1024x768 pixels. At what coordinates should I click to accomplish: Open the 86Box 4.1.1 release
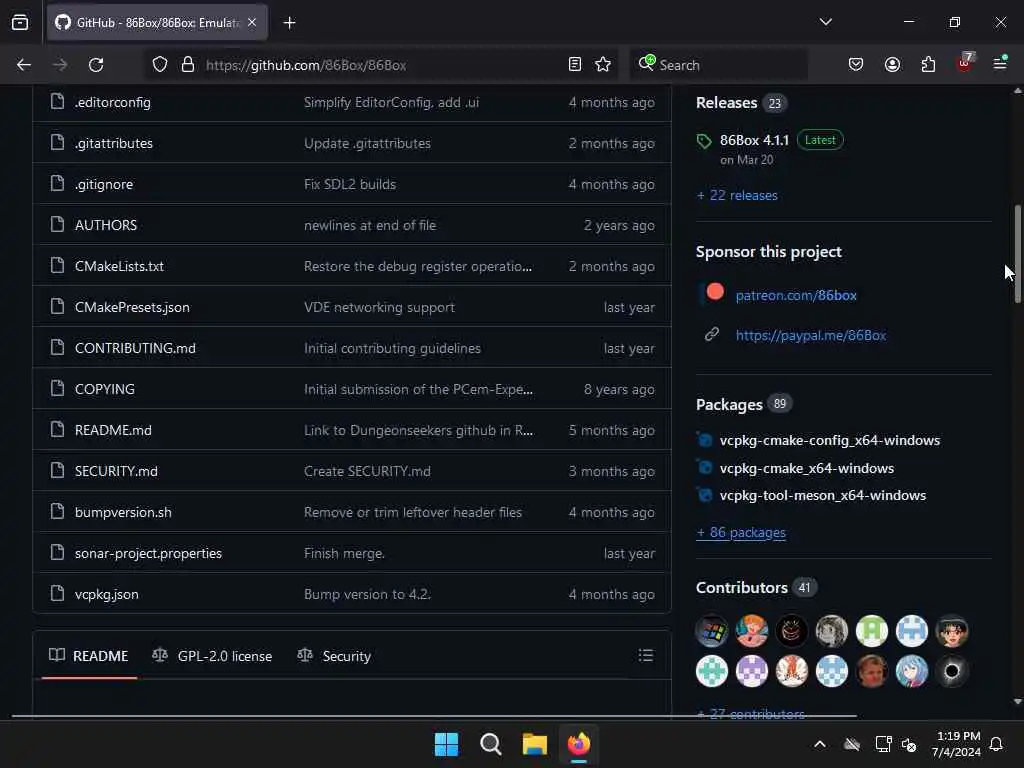click(x=754, y=140)
